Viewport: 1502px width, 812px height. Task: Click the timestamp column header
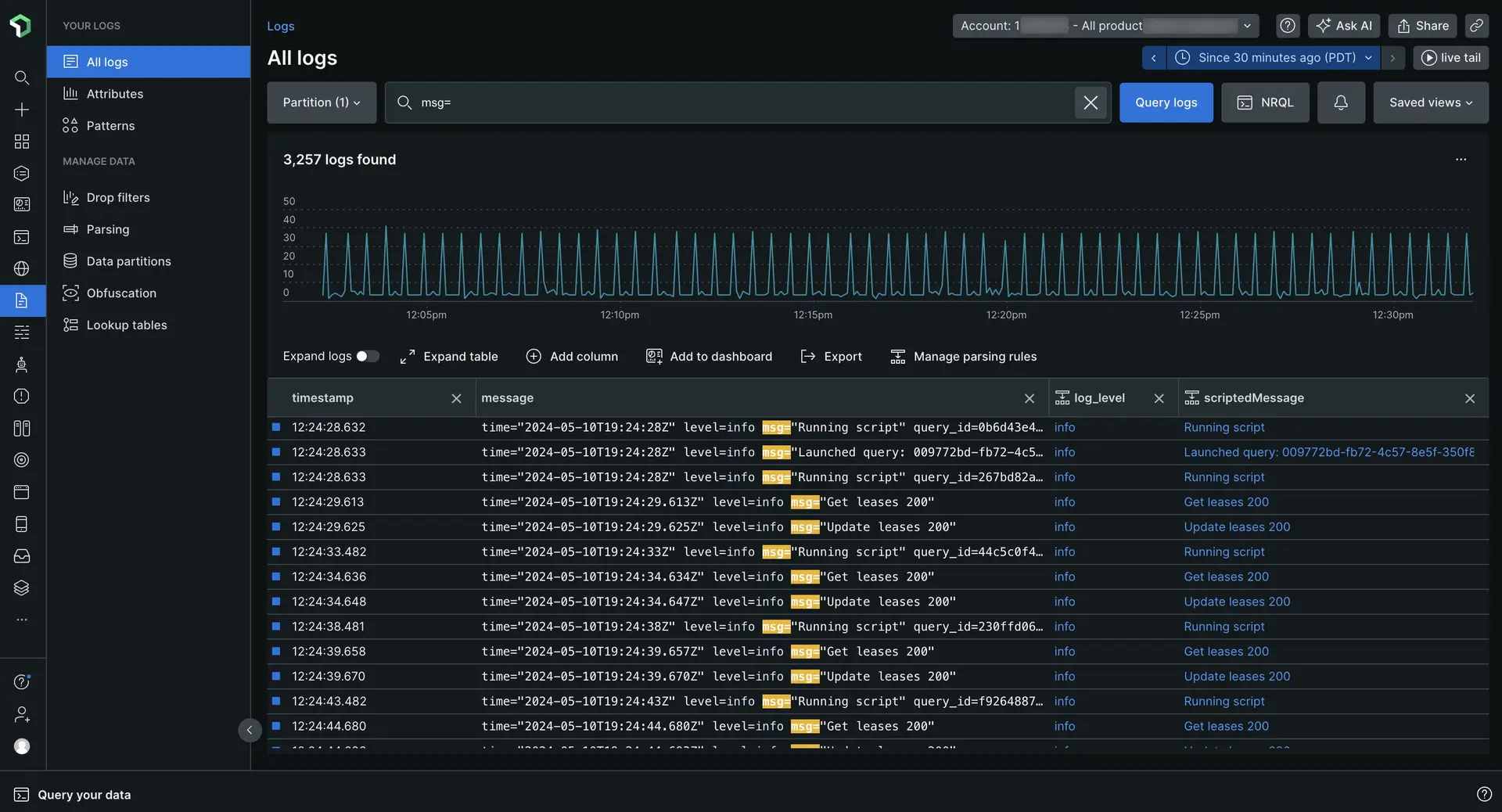pyautogui.click(x=322, y=398)
